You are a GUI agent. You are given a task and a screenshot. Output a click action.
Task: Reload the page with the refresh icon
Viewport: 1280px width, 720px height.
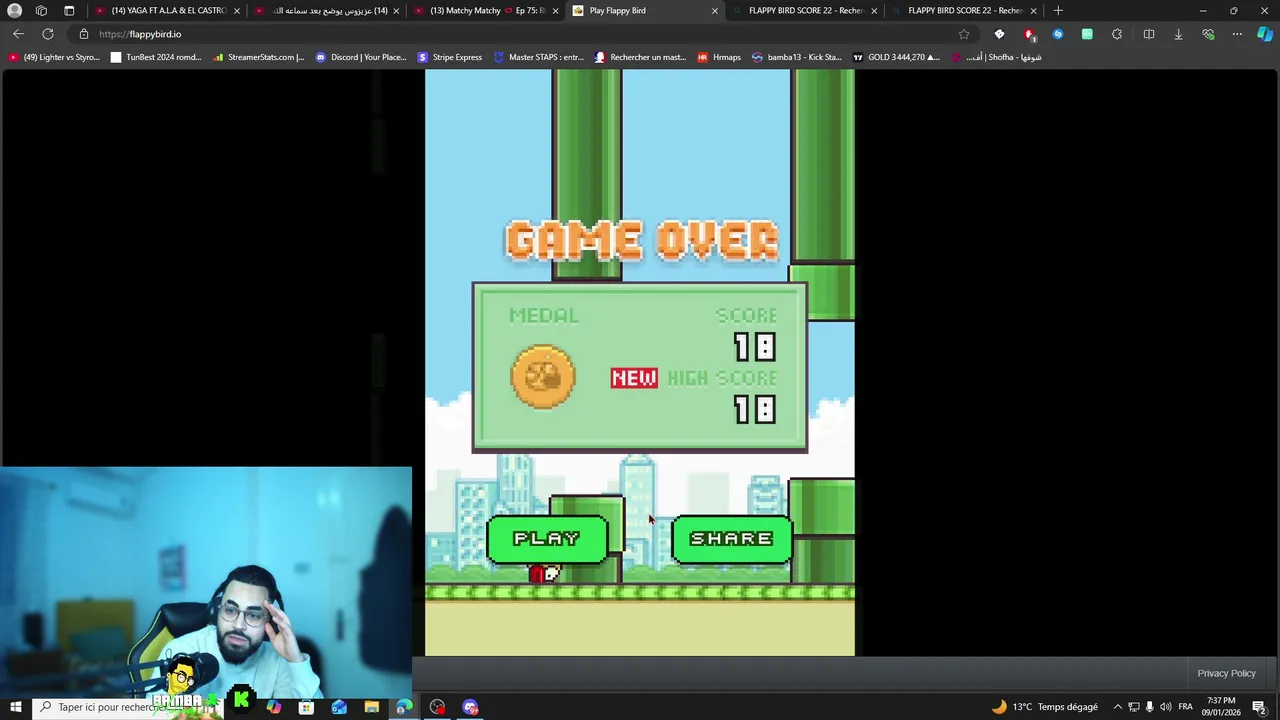click(x=48, y=34)
